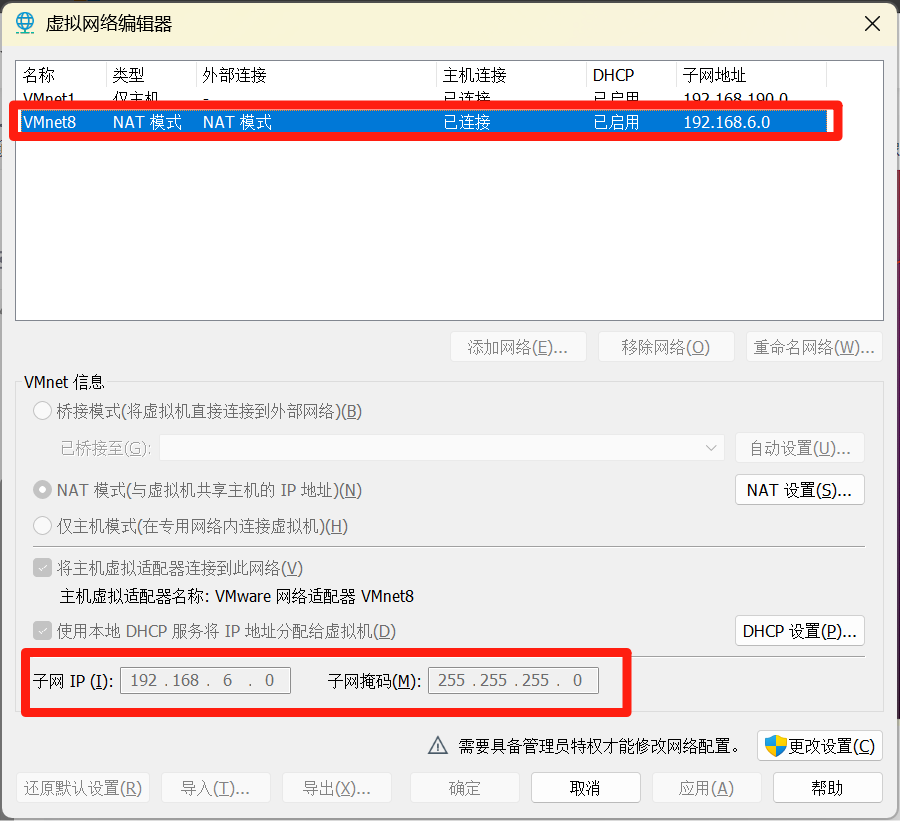The image size is (900, 821).
Task: Click the 重命名网络(W)... button
Action: (x=814, y=347)
